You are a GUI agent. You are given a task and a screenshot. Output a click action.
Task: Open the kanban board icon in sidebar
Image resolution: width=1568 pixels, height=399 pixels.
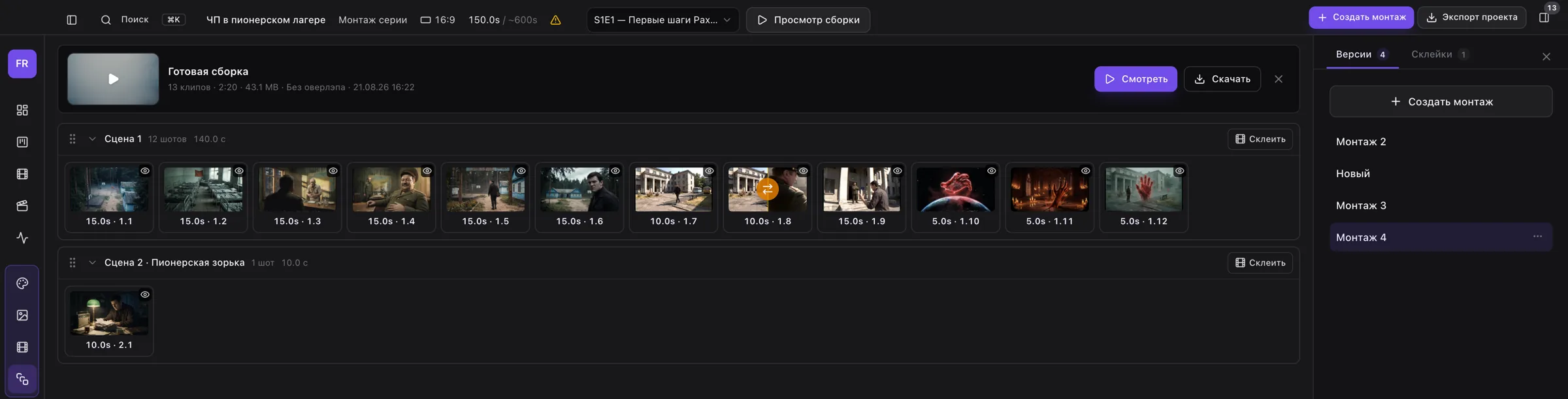tap(22, 142)
